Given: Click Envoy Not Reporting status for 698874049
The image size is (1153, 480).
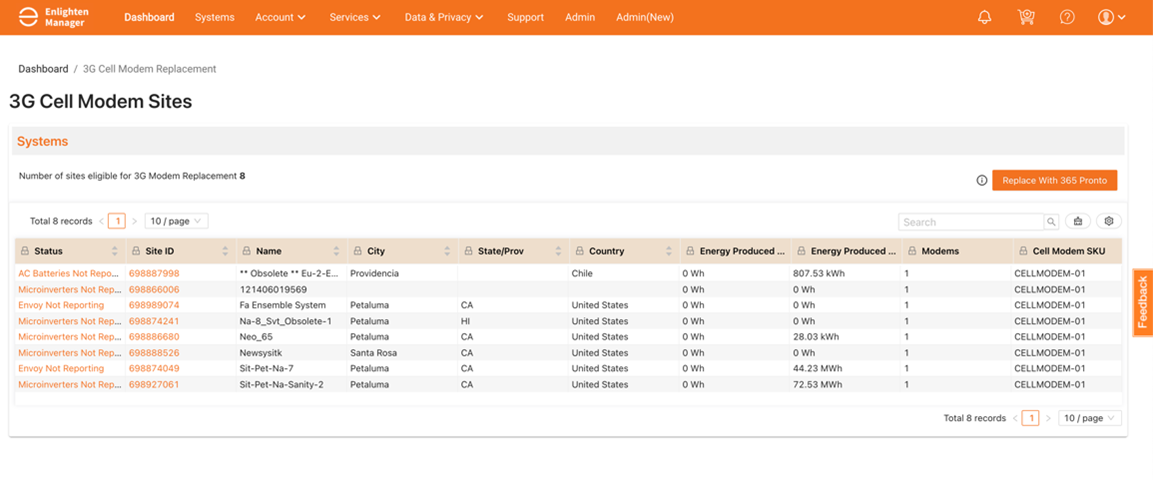Looking at the screenshot, I should coord(61,368).
